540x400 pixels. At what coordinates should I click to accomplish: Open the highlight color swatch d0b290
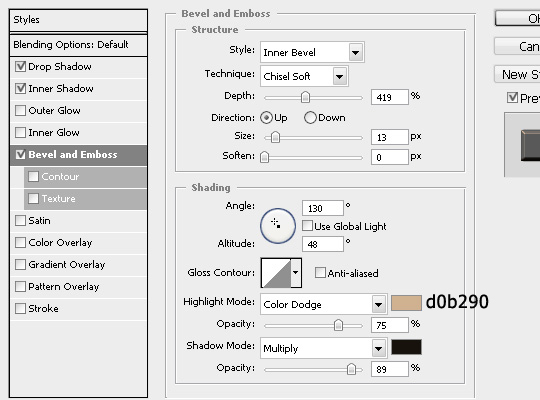(x=406, y=303)
